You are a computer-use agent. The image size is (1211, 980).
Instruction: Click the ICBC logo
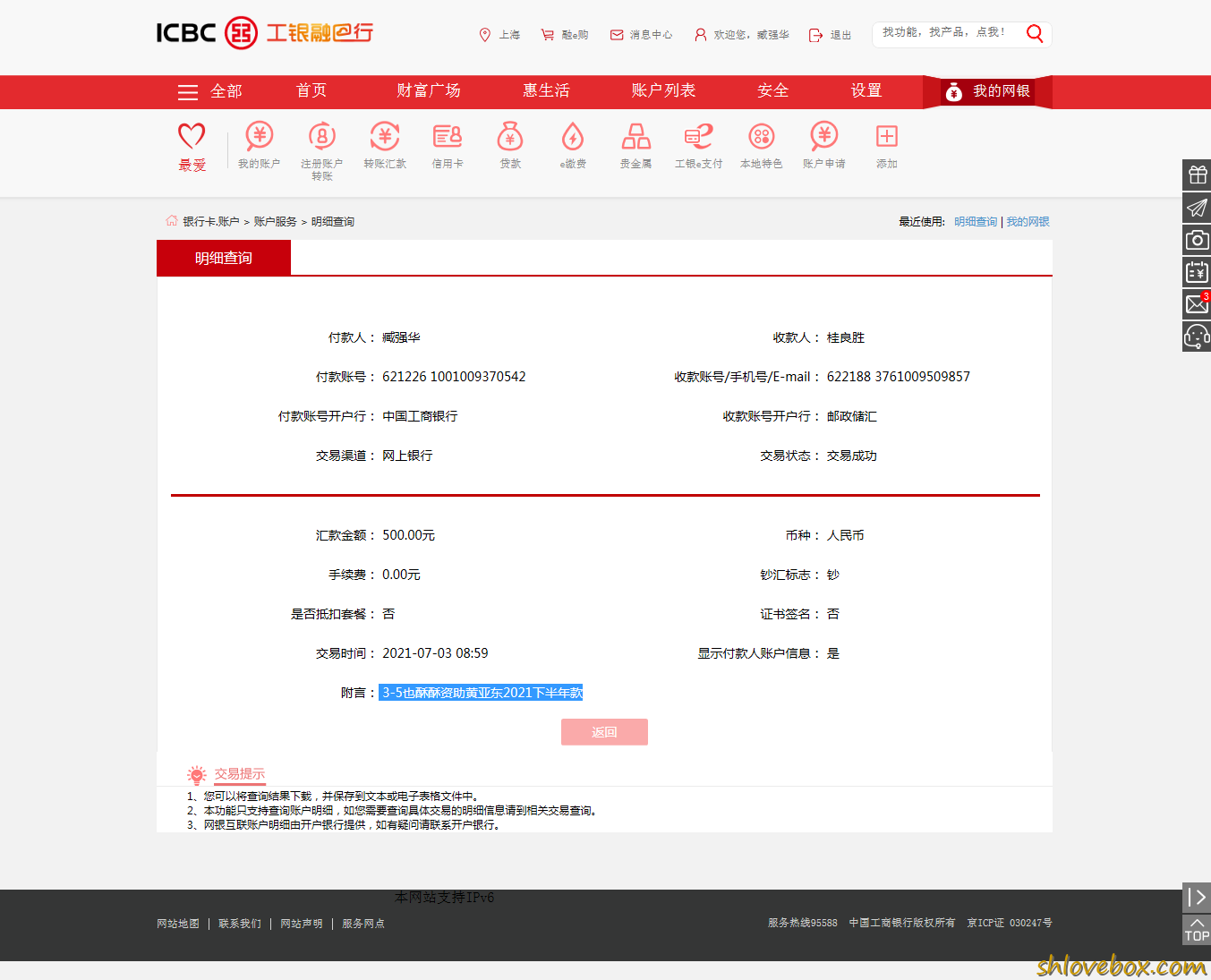[x=265, y=33]
